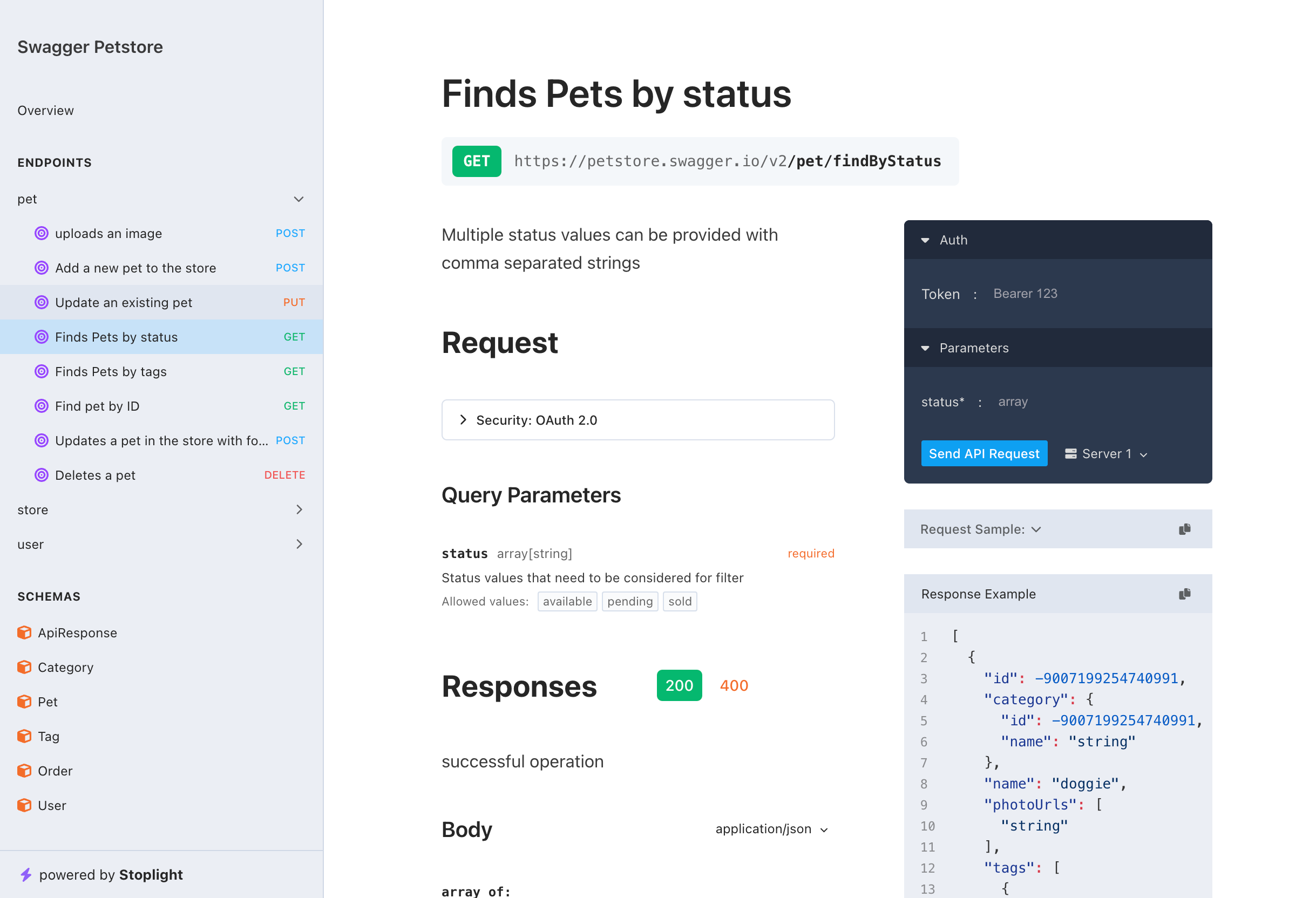Image resolution: width=1316 pixels, height=898 pixels.
Task: Click the ApiResponse schema icon
Action: (24, 631)
